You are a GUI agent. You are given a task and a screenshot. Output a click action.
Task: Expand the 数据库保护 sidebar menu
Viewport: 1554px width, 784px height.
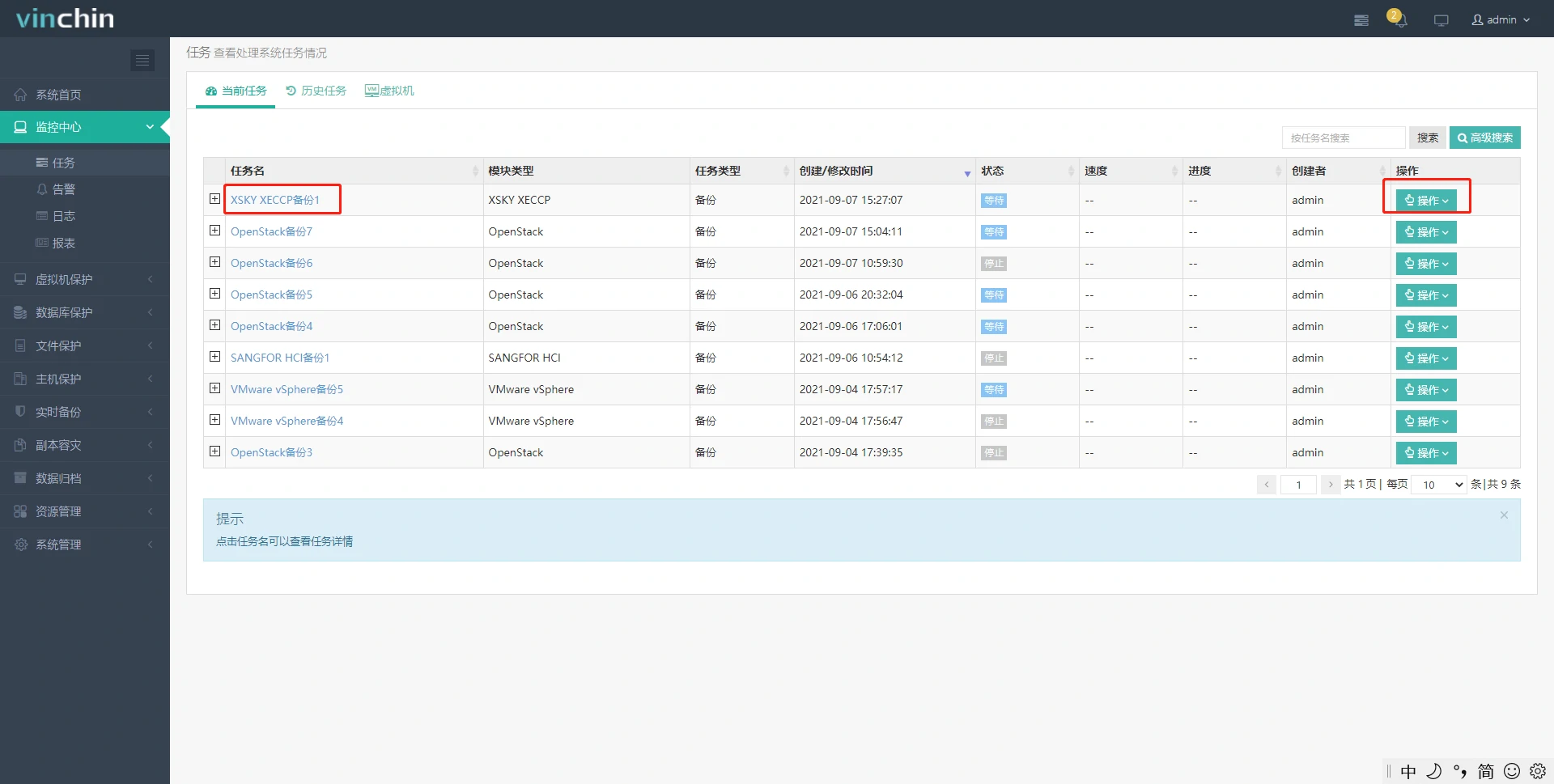tap(85, 312)
